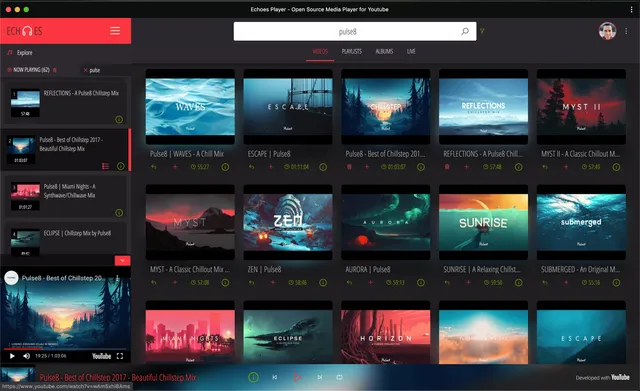This screenshot has width=640, height=391.
Task: Open the options menu beside the avatar
Action: point(626,31)
